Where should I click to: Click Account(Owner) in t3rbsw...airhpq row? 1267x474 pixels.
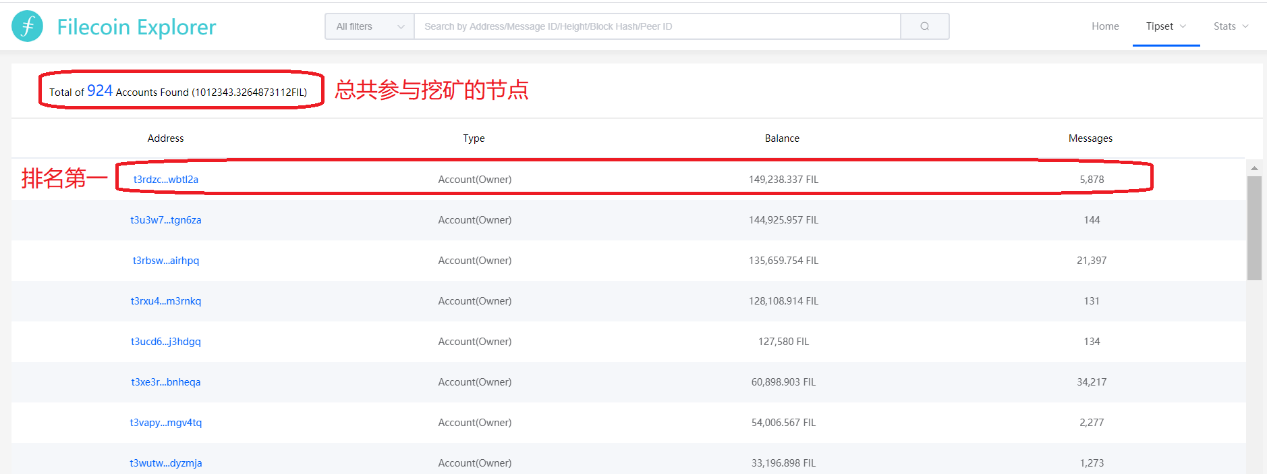[x=474, y=260]
